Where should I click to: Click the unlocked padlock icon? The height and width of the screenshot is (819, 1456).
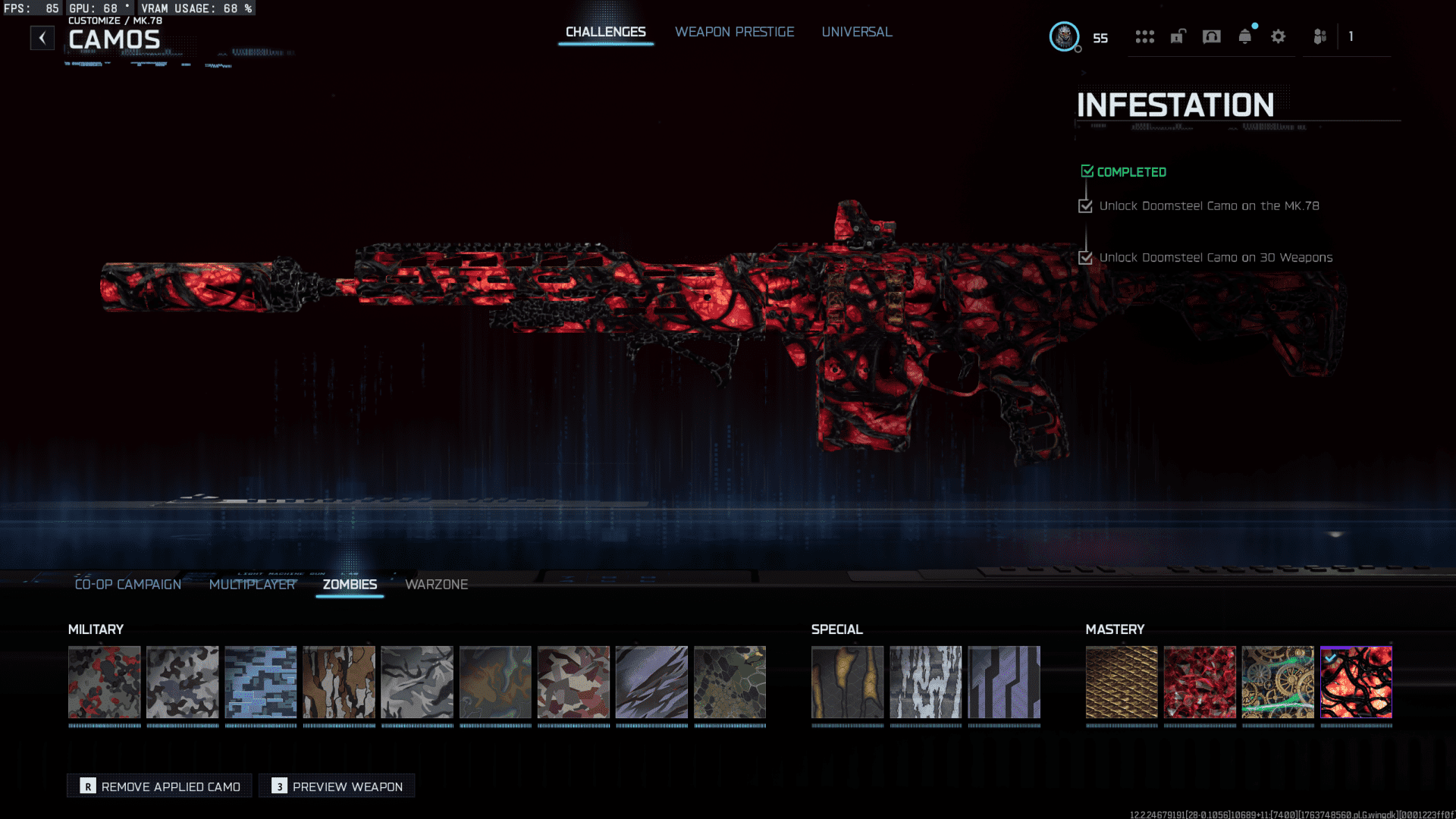[1178, 36]
